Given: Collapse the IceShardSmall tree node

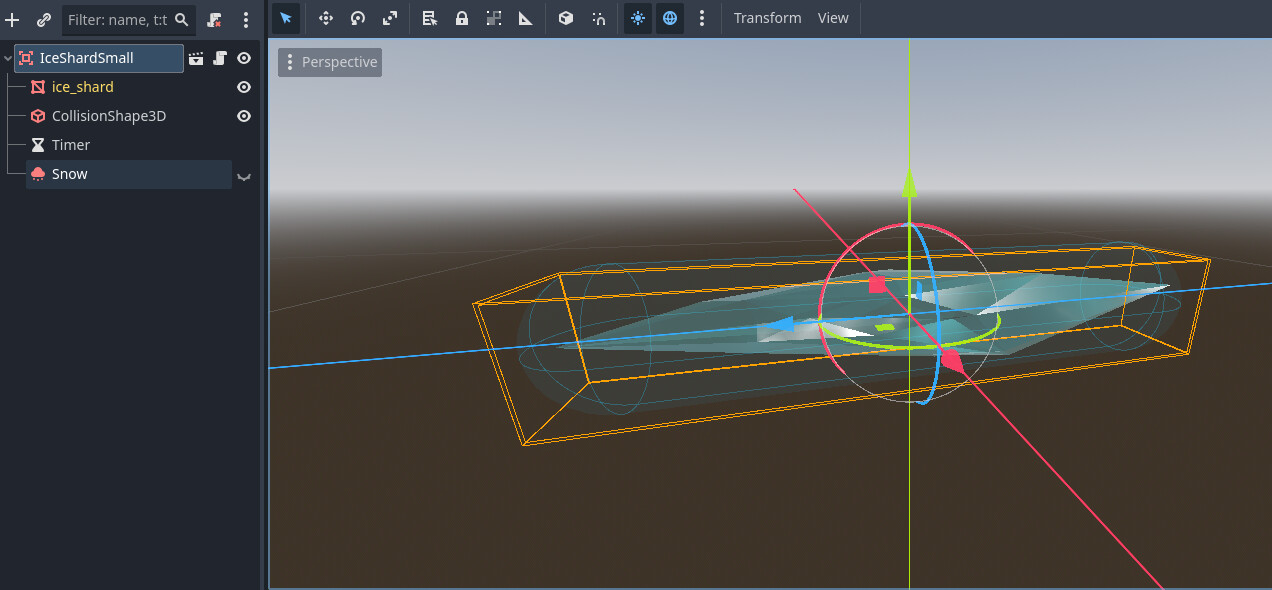Looking at the screenshot, I should coord(8,58).
